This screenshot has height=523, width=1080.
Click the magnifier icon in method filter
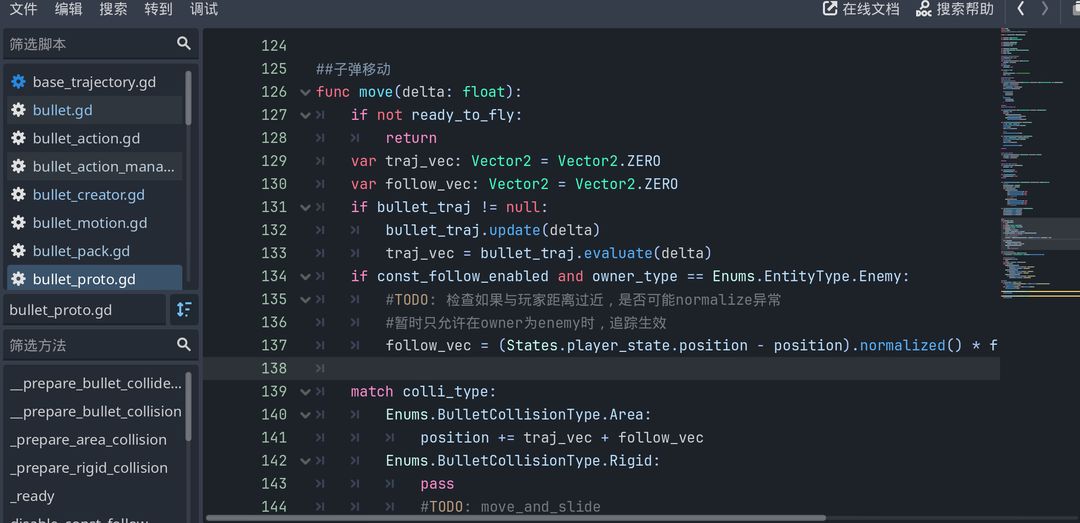click(184, 344)
